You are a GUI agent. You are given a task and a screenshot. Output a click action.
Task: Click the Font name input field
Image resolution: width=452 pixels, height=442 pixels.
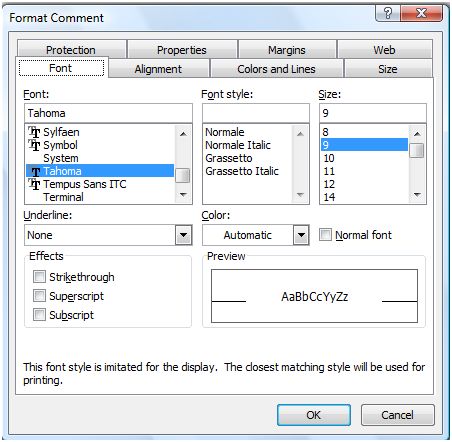[x=108, y=113]
